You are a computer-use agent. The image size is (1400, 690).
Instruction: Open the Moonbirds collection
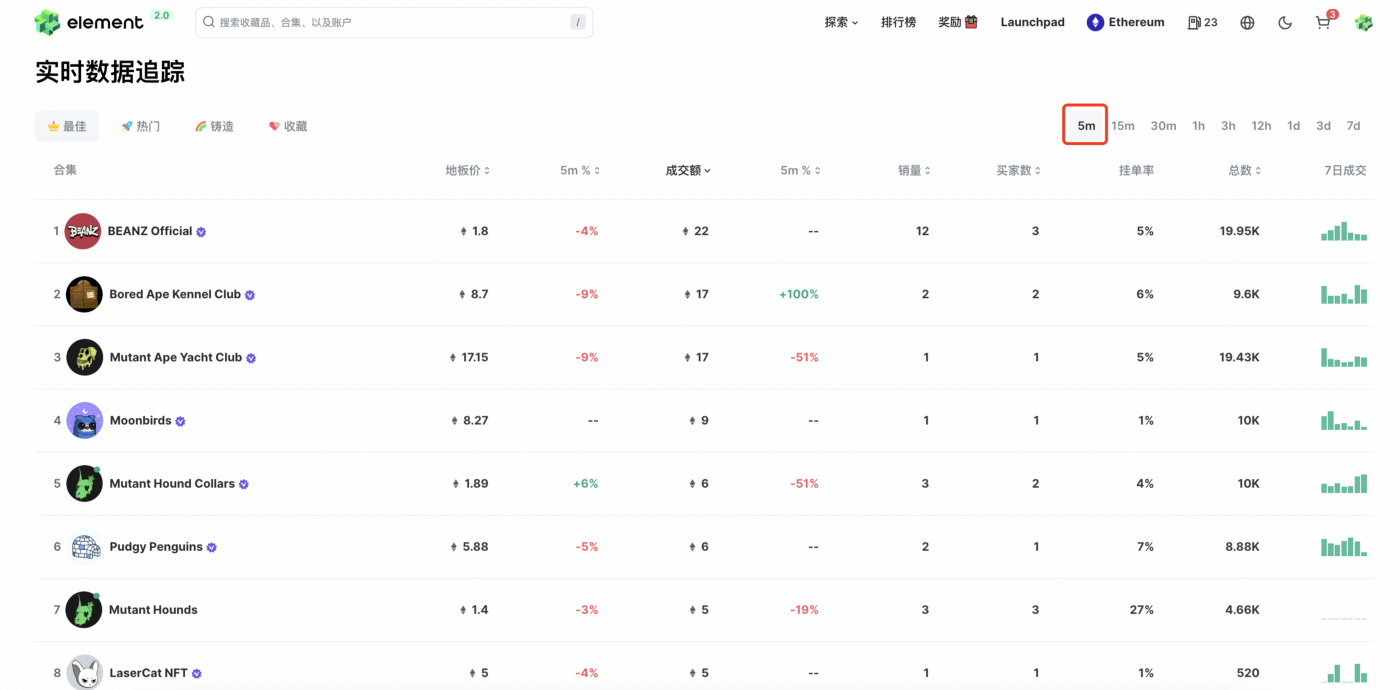[x=141, y=420]
